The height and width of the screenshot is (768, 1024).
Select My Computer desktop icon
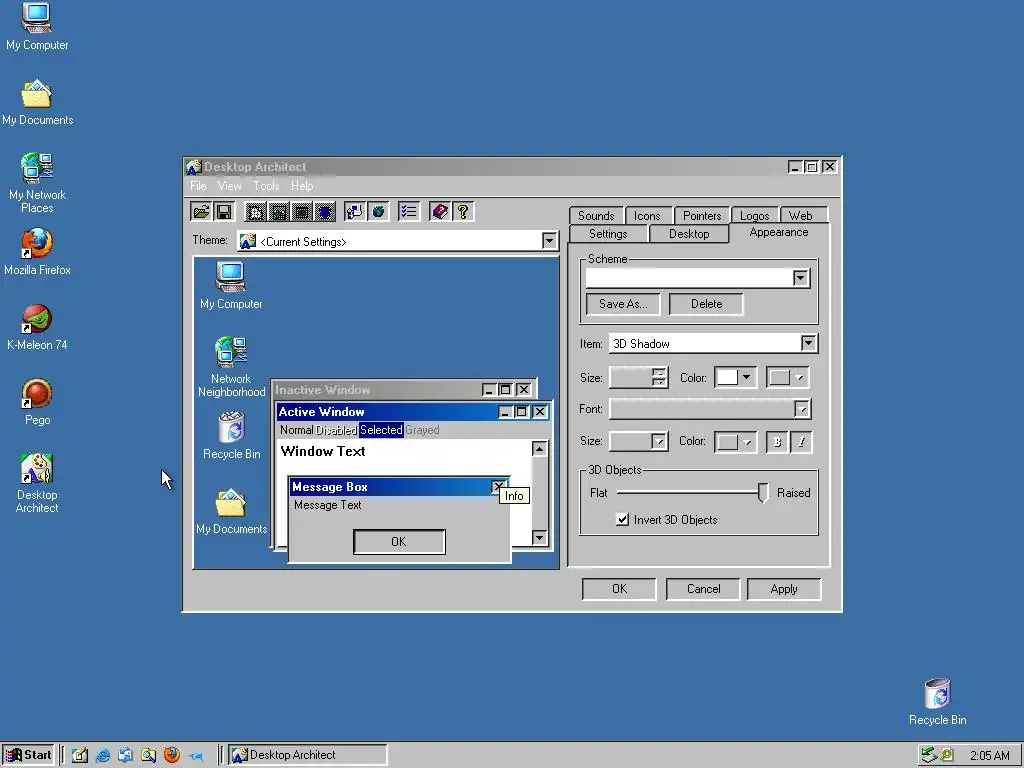[x=37, y=27]
